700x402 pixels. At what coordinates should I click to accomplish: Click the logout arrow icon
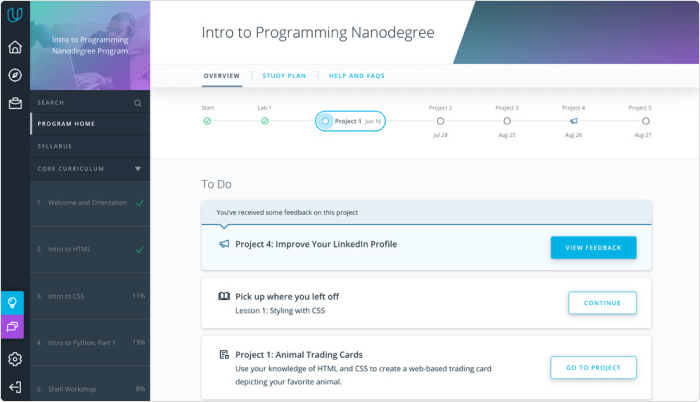point(15,387)
